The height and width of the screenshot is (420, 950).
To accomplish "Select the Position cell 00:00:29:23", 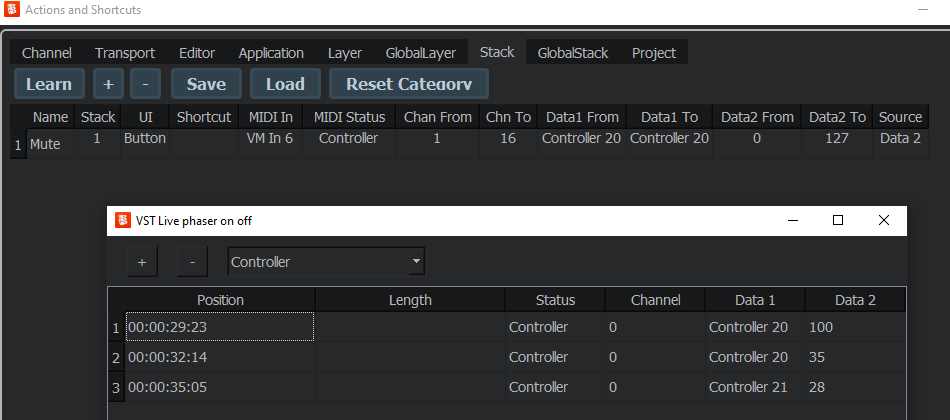I will point(218,327).
